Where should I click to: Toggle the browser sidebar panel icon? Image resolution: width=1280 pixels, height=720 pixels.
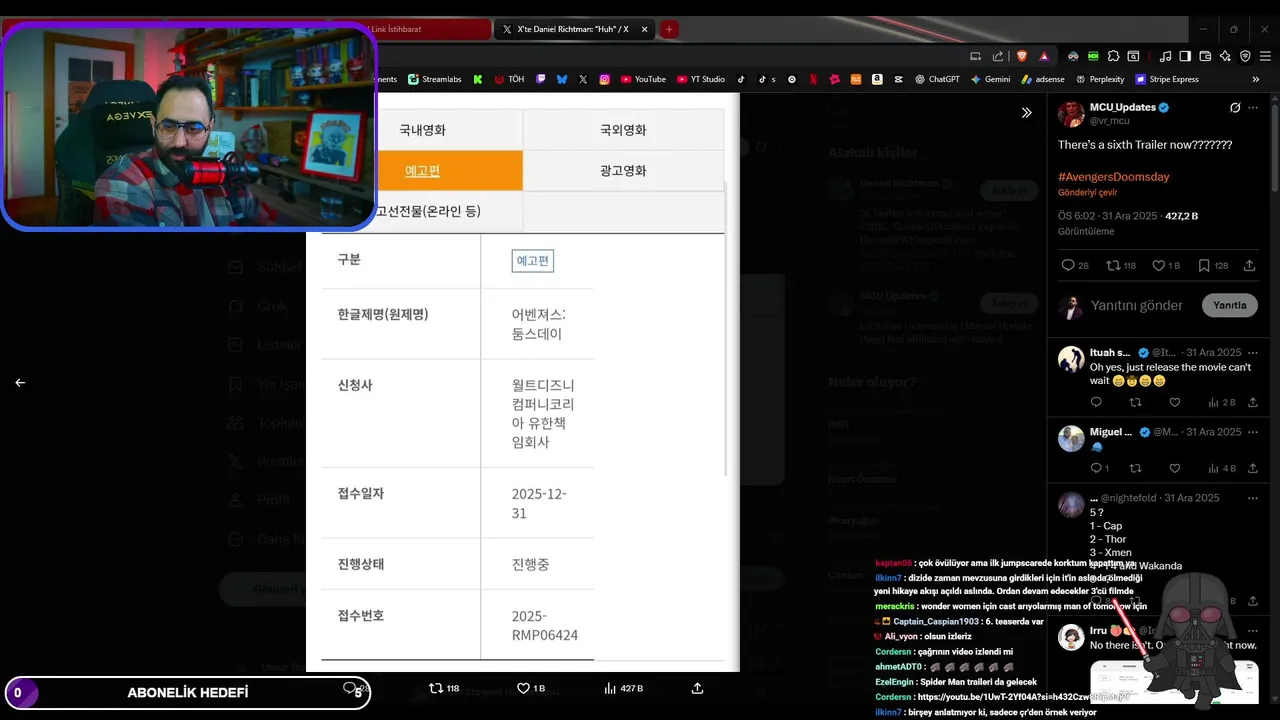pyautogui.click(x=1185, y=56)
